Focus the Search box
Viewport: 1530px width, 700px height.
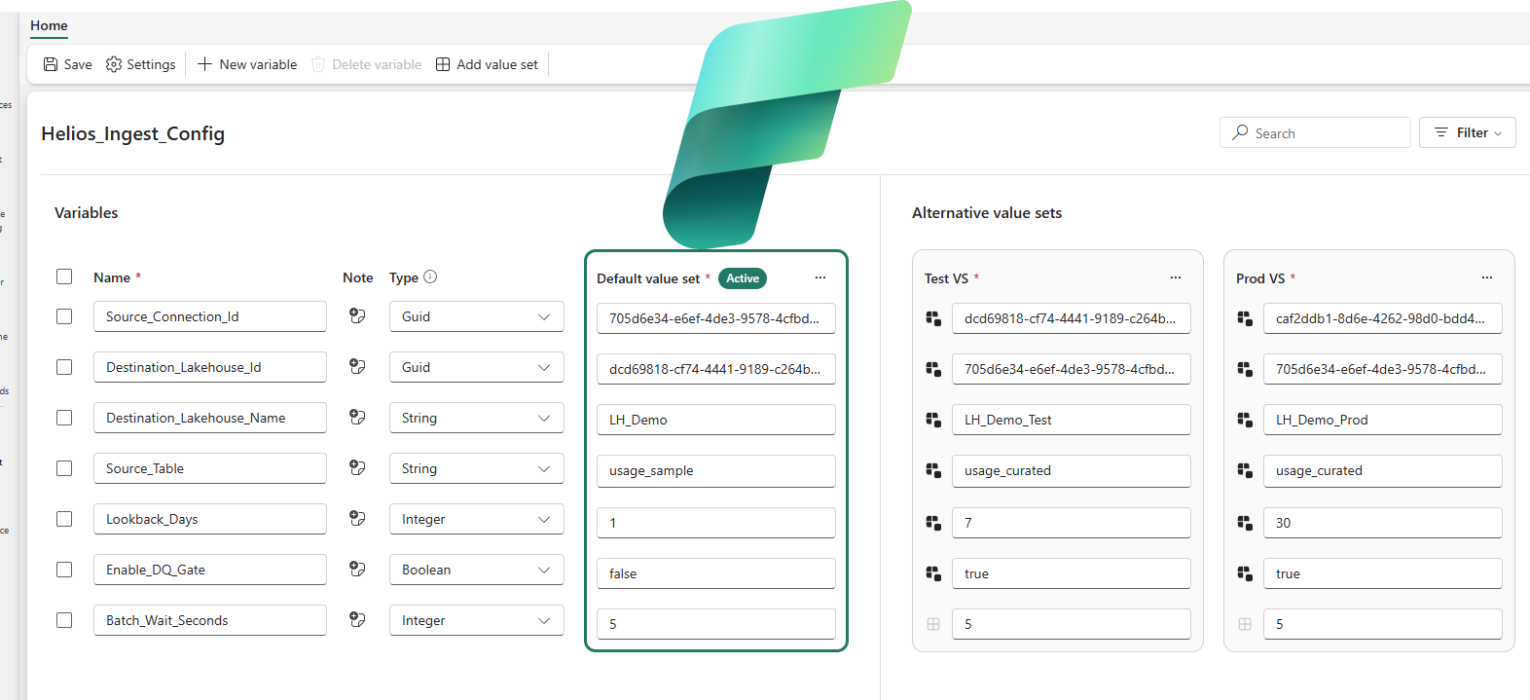click(x=1315, y=132)
